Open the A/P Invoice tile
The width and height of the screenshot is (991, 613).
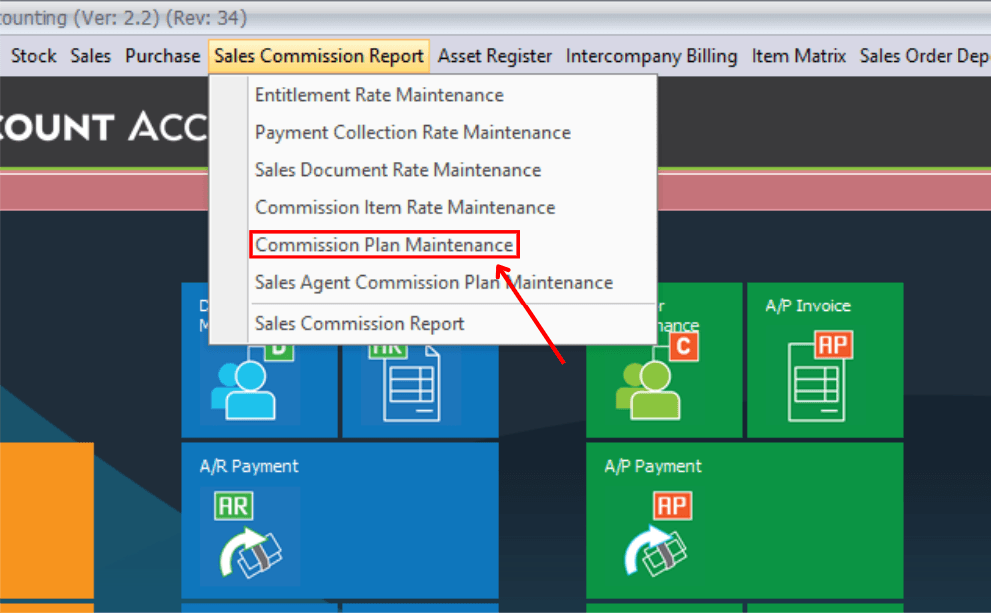point(825,360)
